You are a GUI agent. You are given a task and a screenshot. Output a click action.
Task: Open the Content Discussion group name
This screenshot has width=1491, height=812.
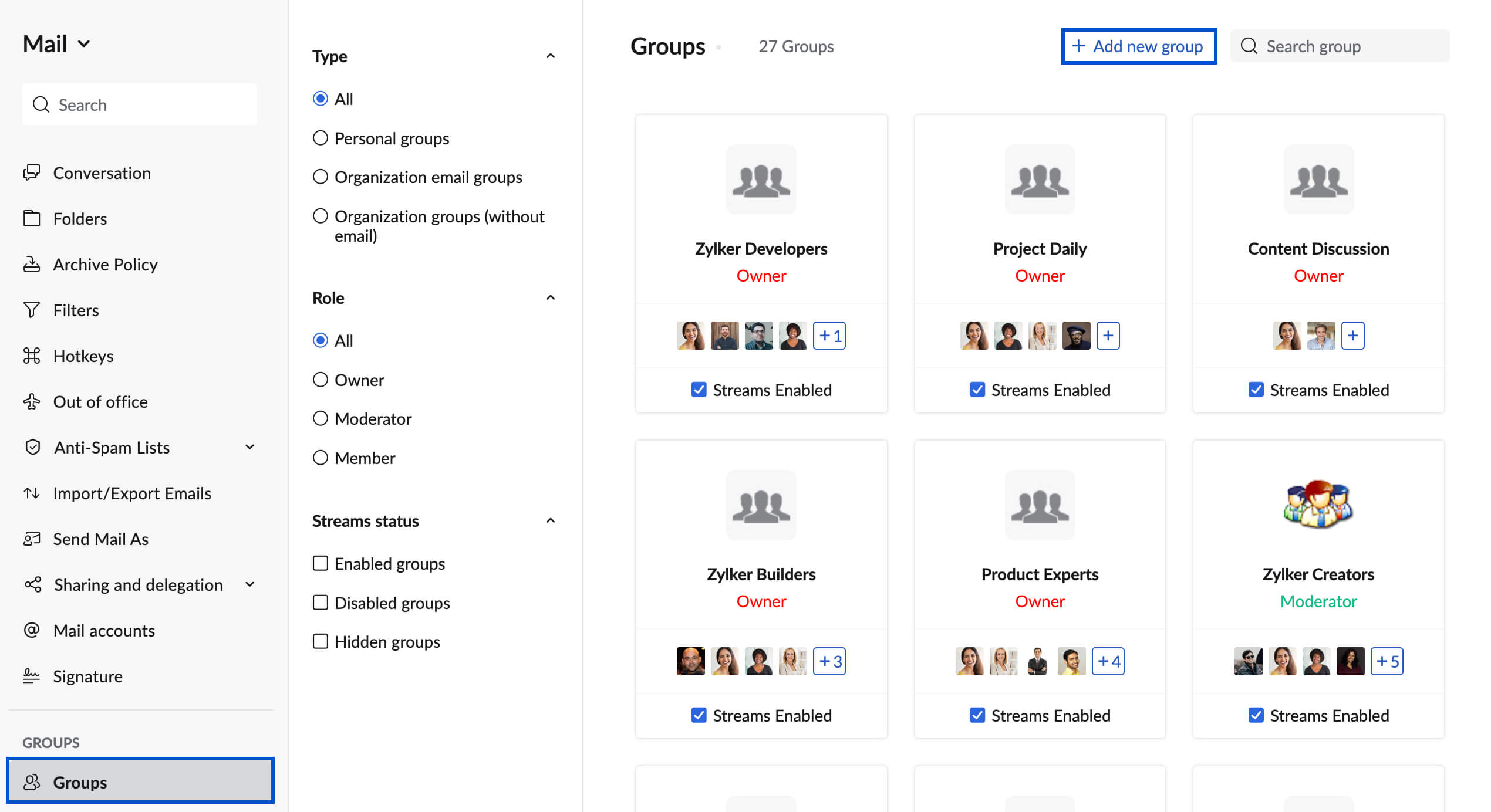pyautogui.click(x=1318, y=249)
